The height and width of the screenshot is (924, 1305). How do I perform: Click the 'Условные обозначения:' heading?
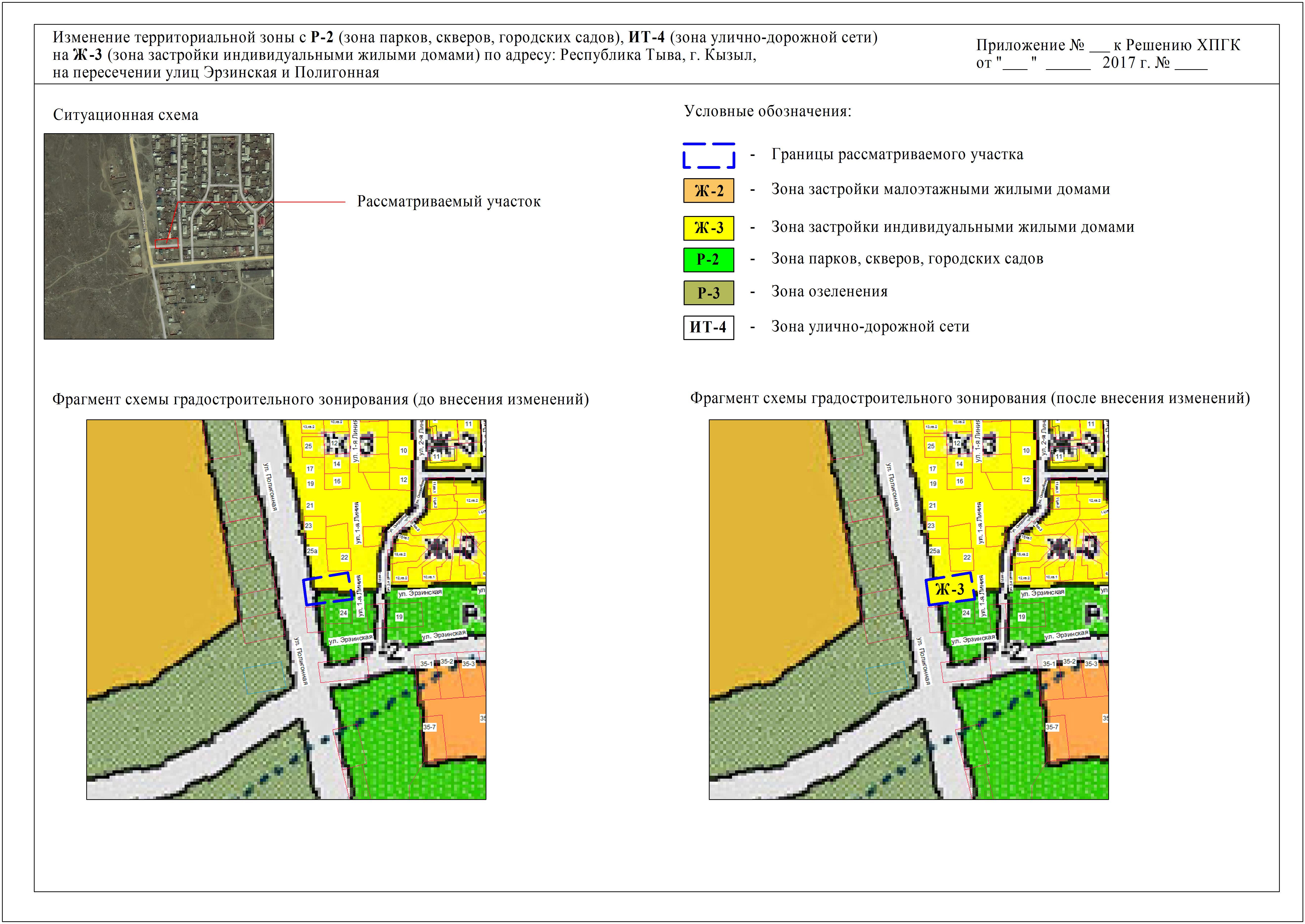[767, 111]
